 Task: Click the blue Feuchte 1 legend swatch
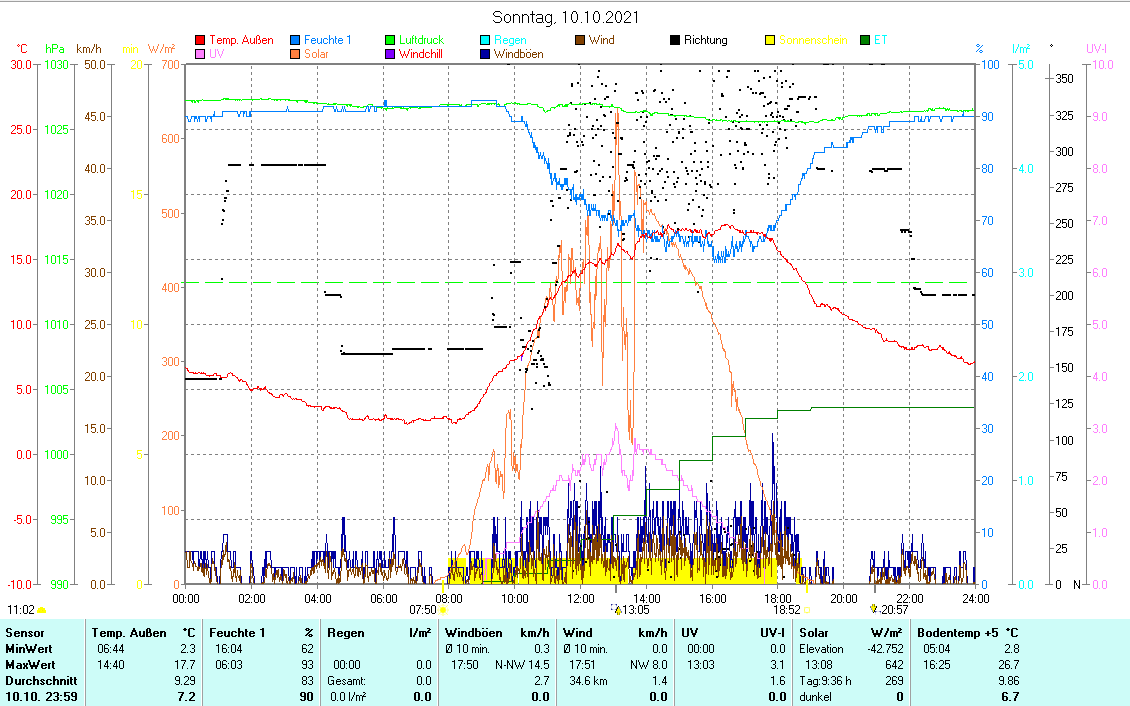pos(295,40)
